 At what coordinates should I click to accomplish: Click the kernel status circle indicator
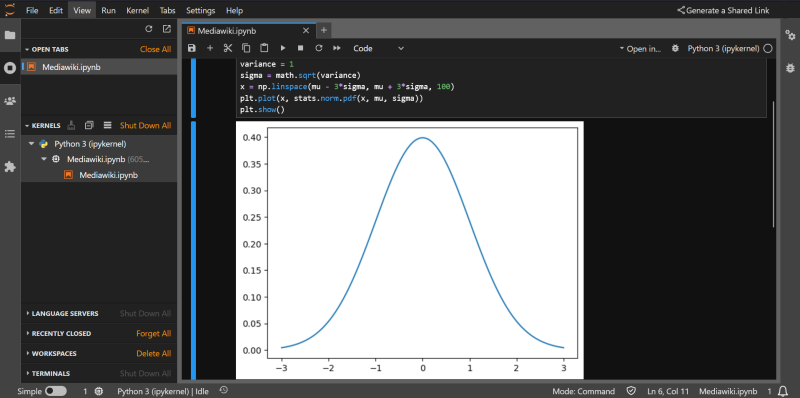tap(768, 48)
